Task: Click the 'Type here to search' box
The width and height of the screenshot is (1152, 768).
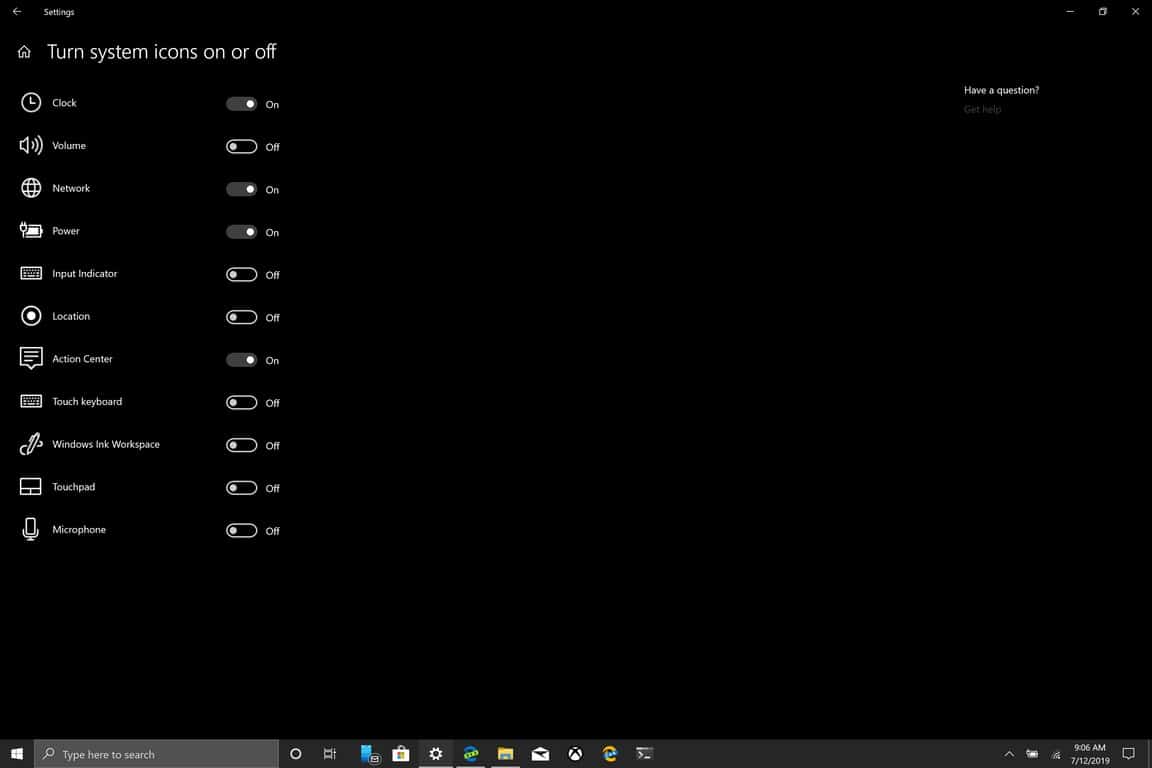Action: [x=158, y=754]
